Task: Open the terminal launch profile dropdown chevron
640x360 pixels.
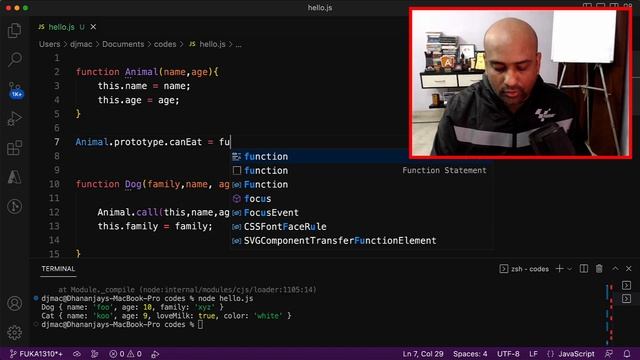Action: pyautogui.click(x=570, y=269)
